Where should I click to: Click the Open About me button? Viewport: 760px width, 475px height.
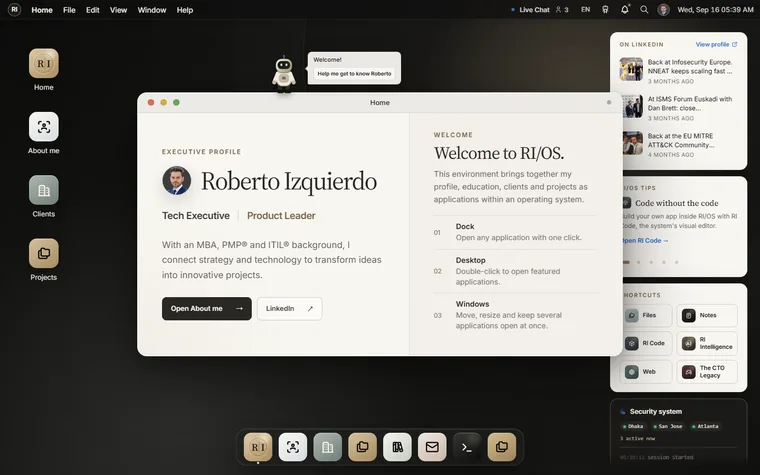[206, 309]
